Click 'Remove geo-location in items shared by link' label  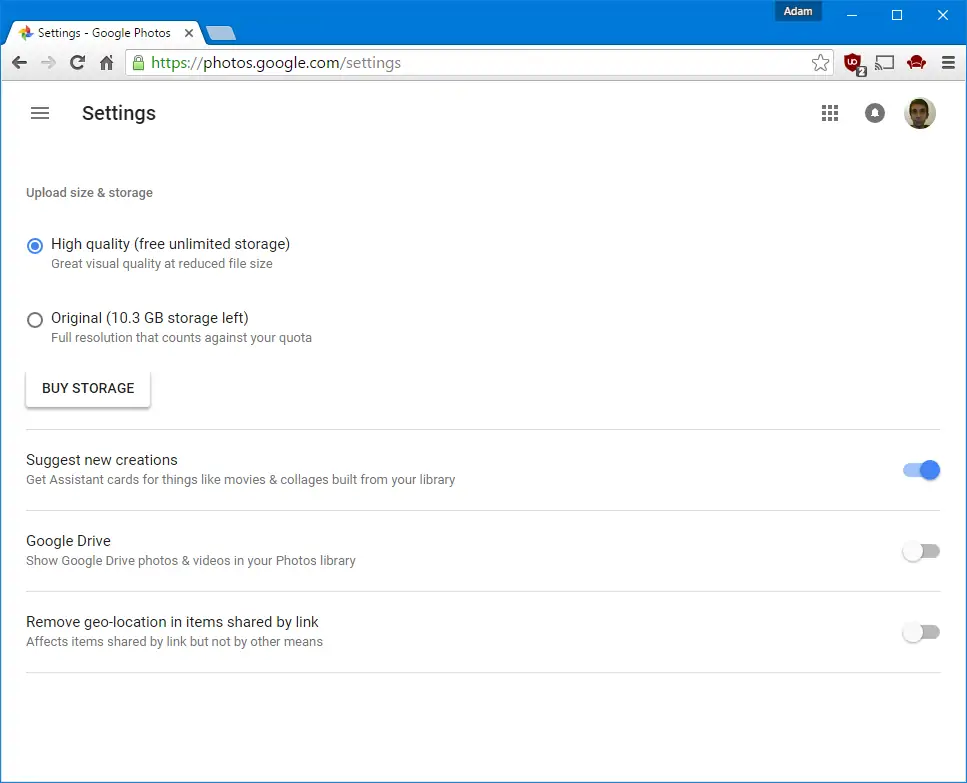(172, 621)
